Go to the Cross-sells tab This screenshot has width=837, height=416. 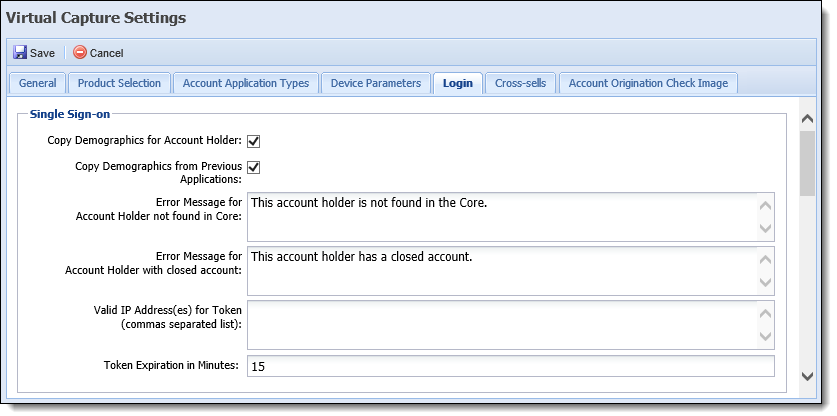(x=520, y=83)
